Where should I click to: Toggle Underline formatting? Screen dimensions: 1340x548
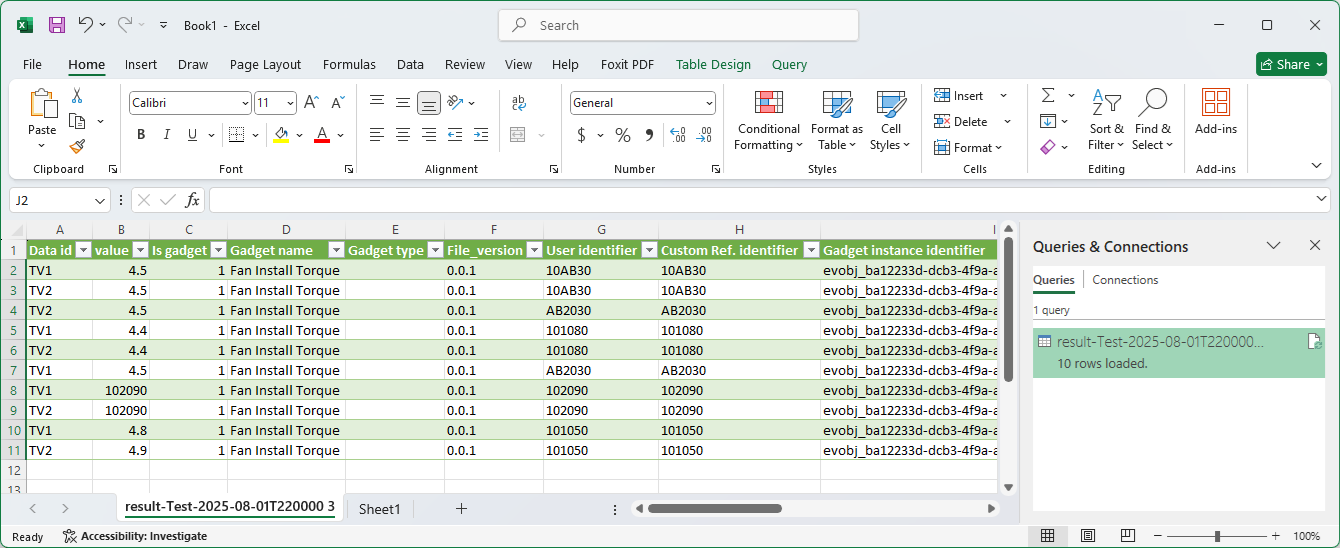coord(192,135)
